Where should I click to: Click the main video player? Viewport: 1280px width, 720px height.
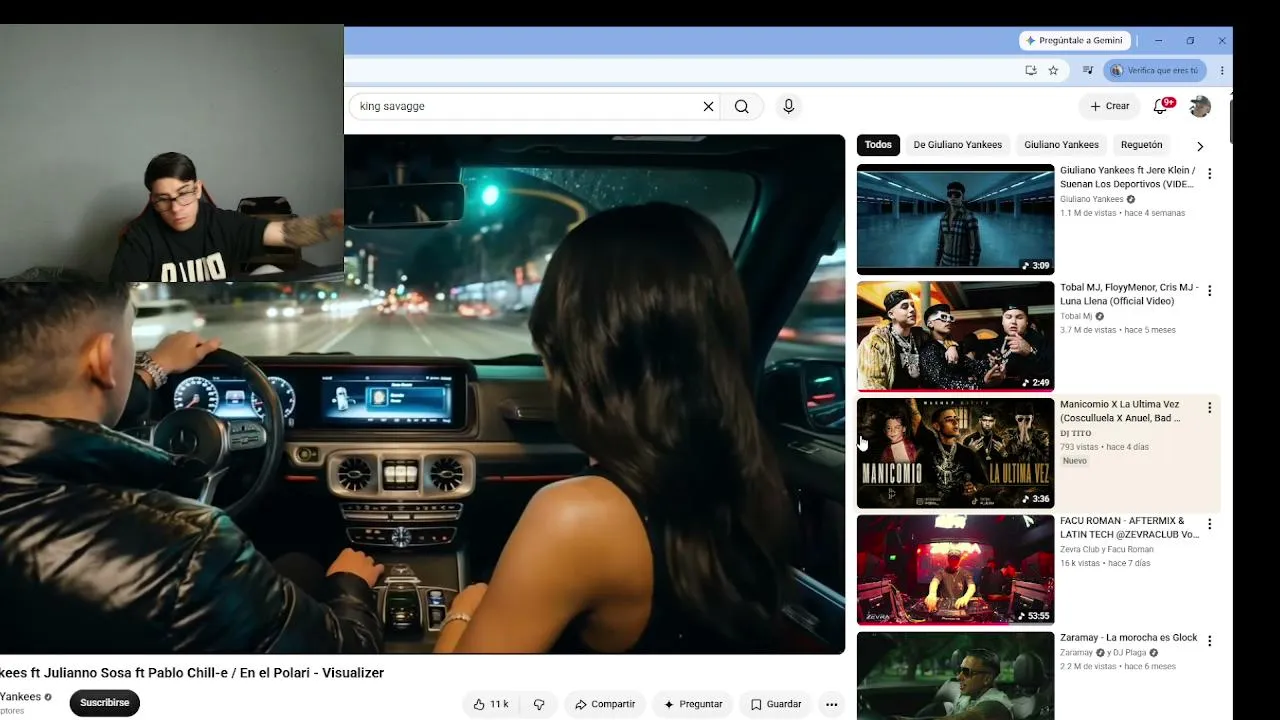coord(422,394)
